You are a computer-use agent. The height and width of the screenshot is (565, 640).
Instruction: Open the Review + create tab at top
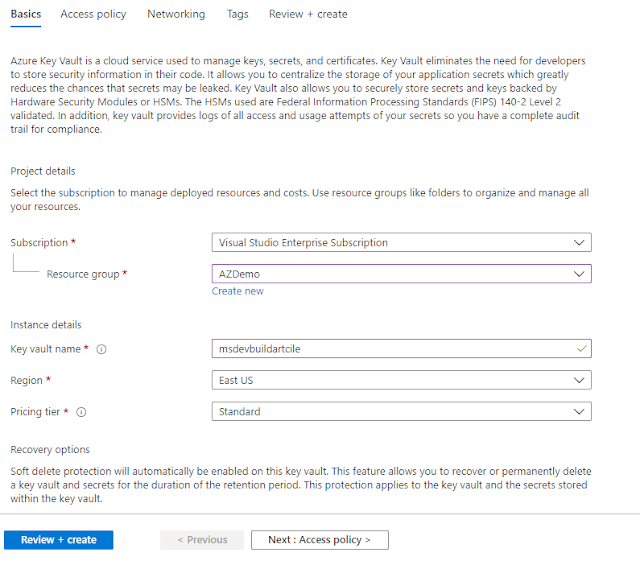pos(308,15)
